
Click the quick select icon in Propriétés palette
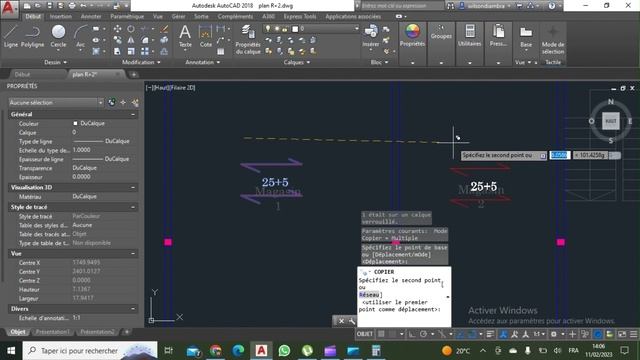click(x=135, y=102)
